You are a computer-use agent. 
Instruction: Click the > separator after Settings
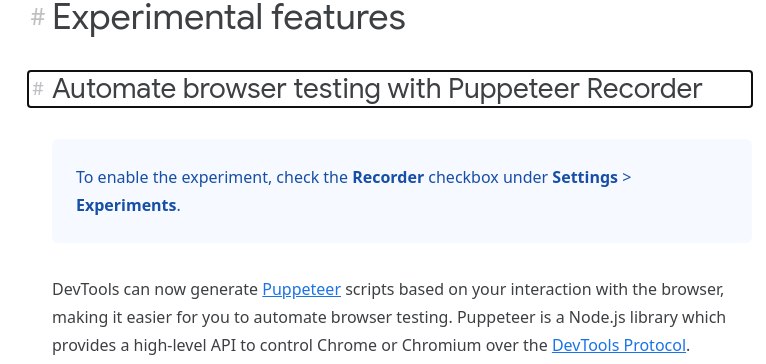point(627,177)
